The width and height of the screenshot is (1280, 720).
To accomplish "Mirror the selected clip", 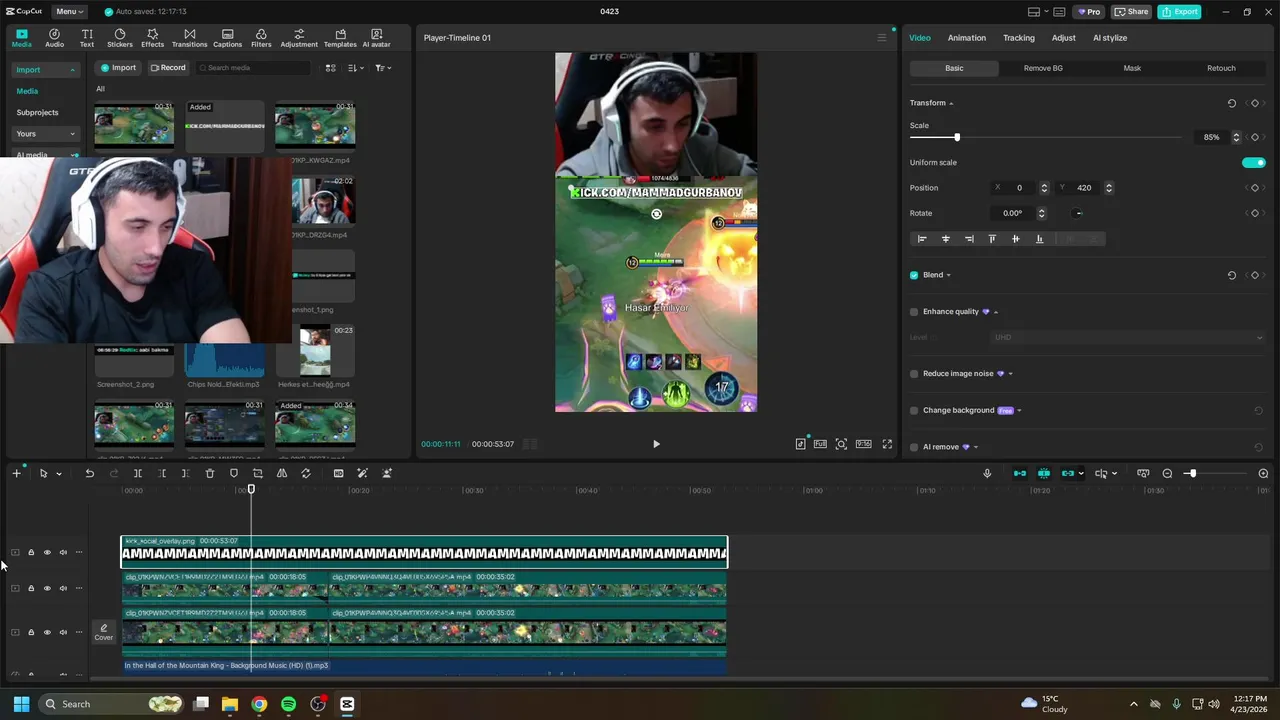I will 281,473.
